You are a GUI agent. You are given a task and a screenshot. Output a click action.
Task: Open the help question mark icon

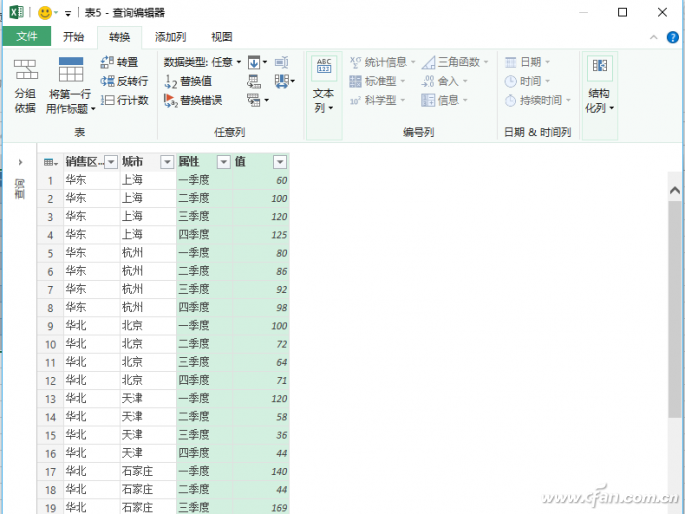(673, 37)
